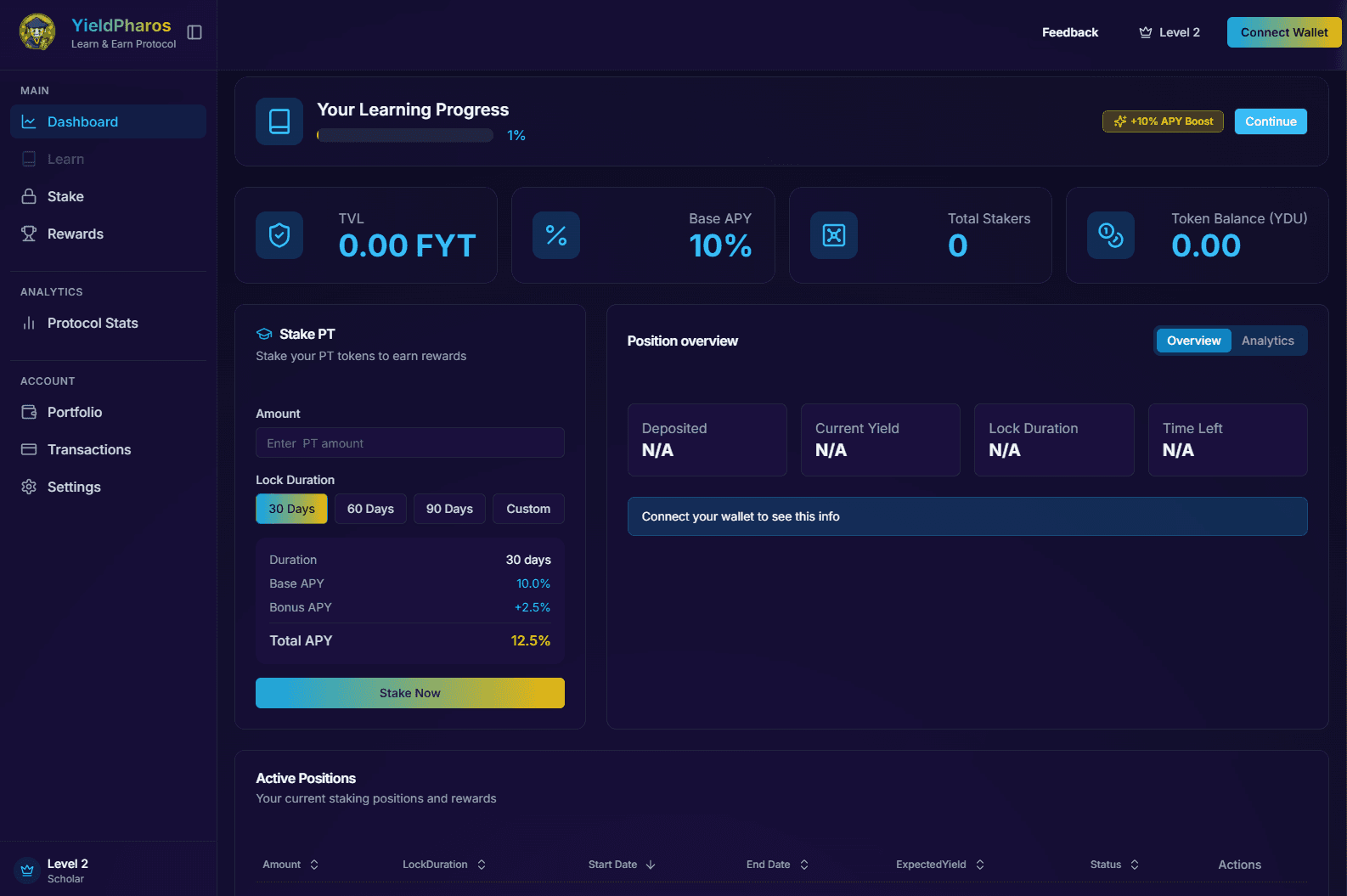Viewport: 1347px width, 896px height.
Task: Open Dashboard in sidebar menu
Action: coord(108,121)
